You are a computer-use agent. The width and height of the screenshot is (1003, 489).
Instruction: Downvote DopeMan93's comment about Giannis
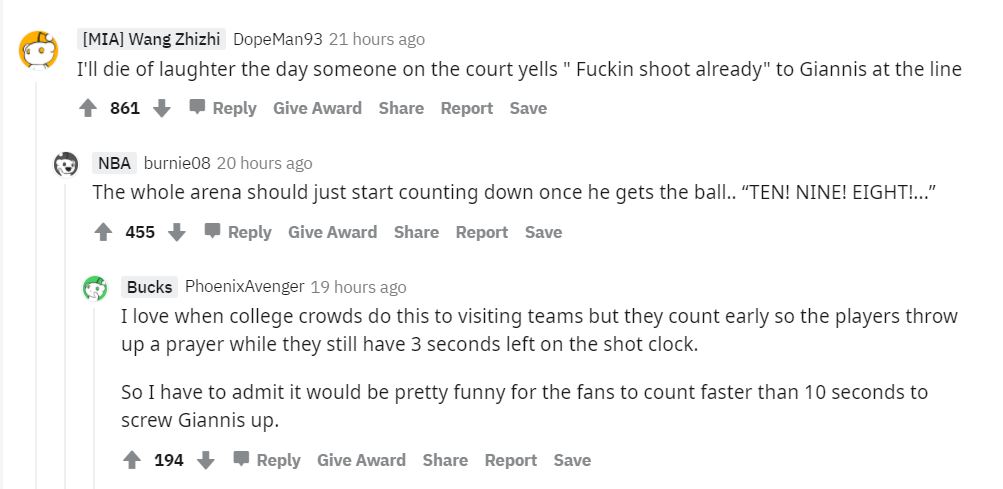(x=162, y=108)
